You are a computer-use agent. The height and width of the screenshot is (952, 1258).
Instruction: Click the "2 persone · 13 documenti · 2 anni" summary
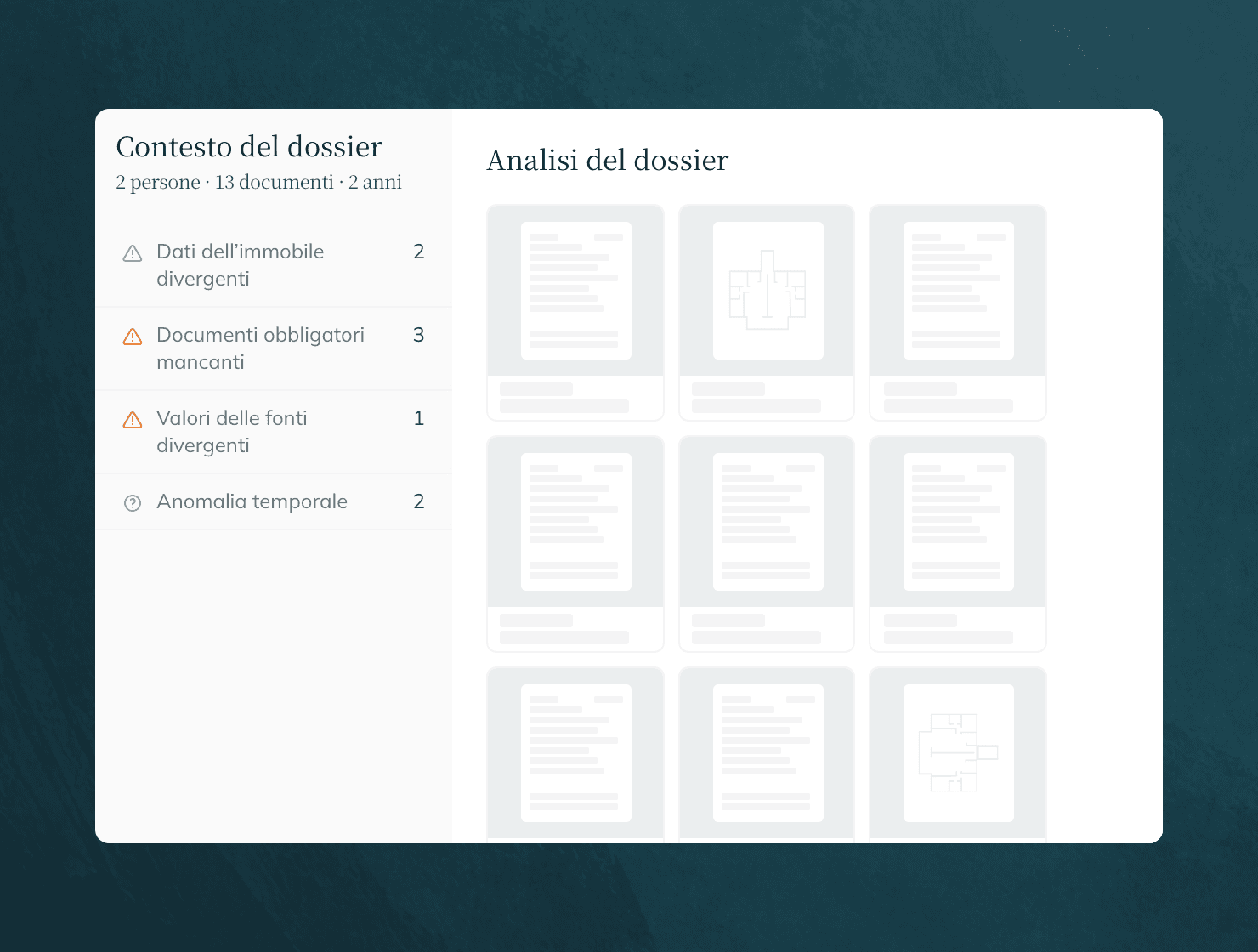click(258, 183)
